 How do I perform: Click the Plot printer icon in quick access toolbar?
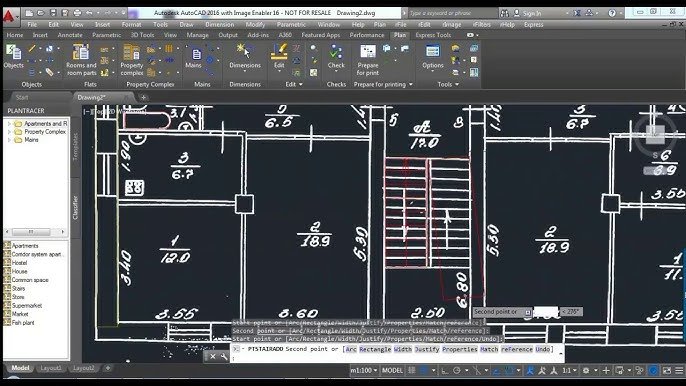pos(77,13)
